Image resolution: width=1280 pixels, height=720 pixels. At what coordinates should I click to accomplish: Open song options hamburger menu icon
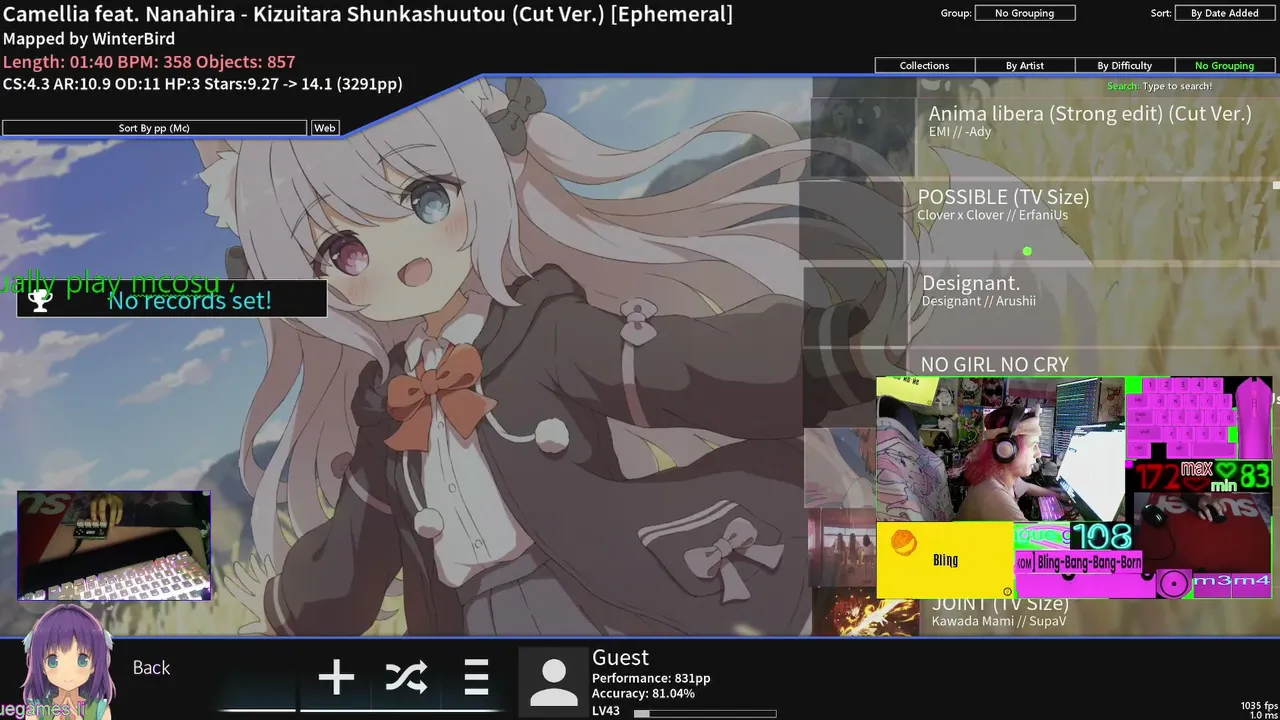pos(476,678)
